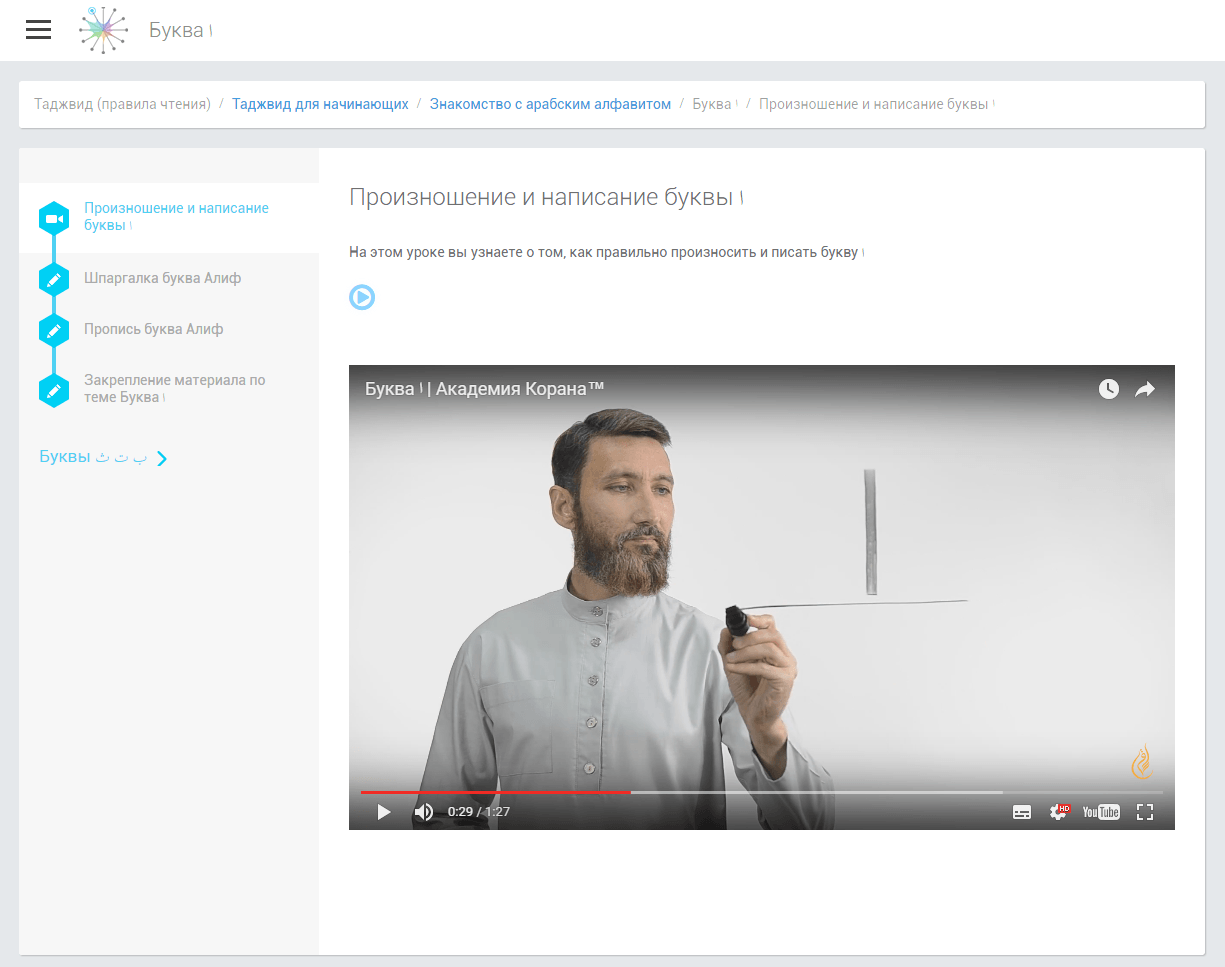Image resolution: width=1225 pixels, height=967 pixels.
Task: Click the chevron next to "Буквы ب ت ث"
Action: point(162,459)
